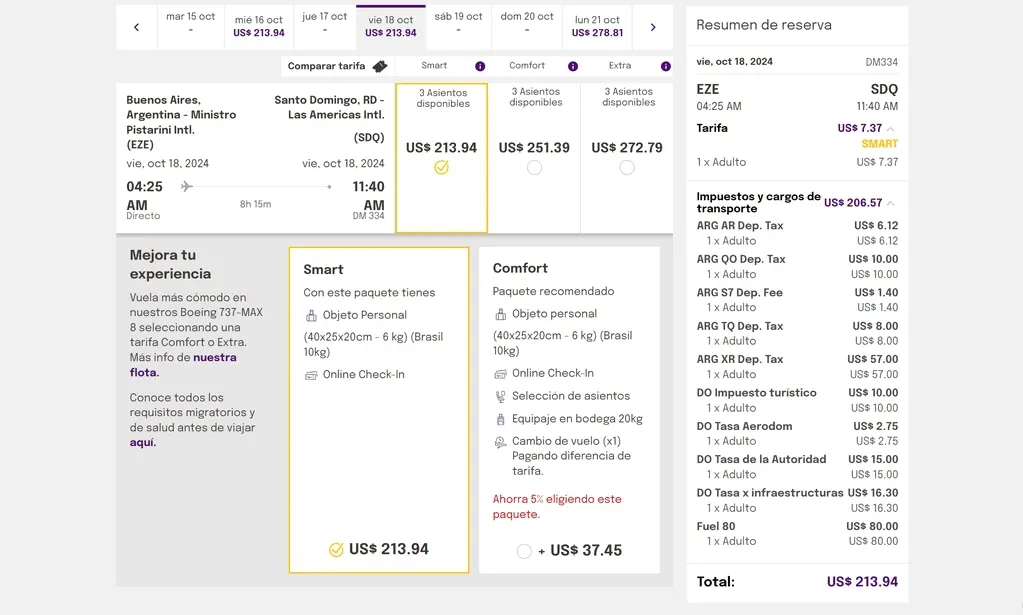Viewport: 1023px width, 615px height.
Task: Choose Comfort package for + US$ 37.45
Action: click(524, 551)
